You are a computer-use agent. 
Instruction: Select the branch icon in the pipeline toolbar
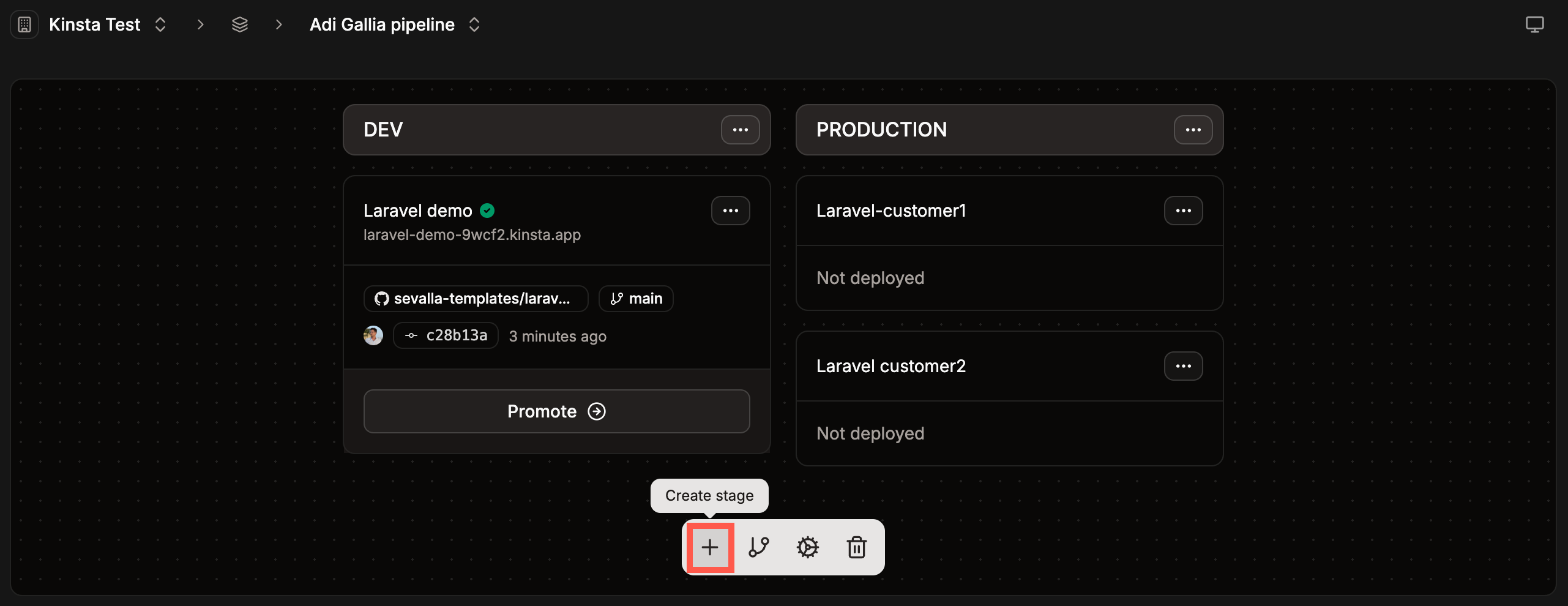(x=758, y=547)
